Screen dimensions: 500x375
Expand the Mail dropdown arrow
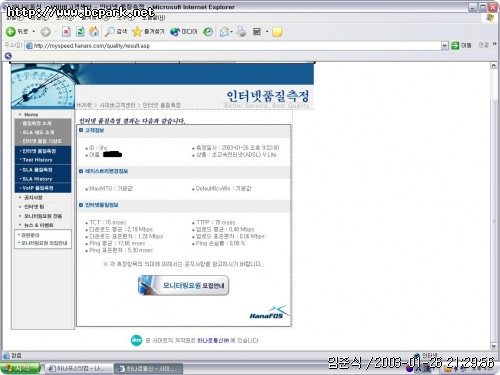231,32
